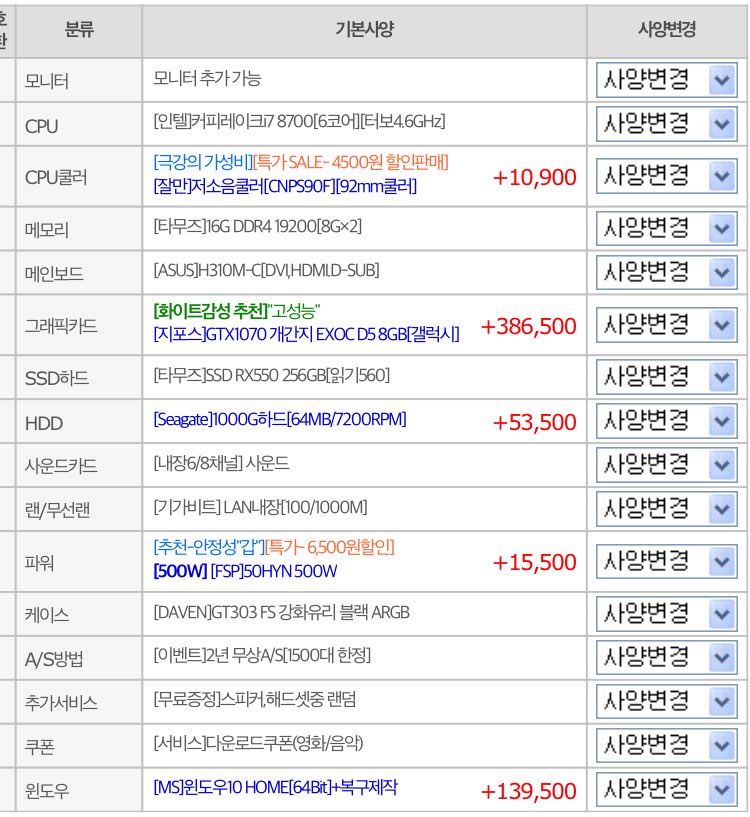Click the ASUS H310M-C mainboard text

(x=266, y=270)
